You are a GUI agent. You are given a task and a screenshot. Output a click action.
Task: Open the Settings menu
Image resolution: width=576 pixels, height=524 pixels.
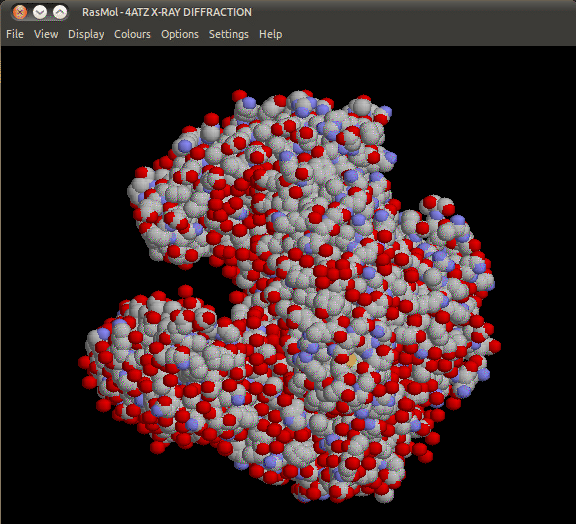click(x=228, y=34)
